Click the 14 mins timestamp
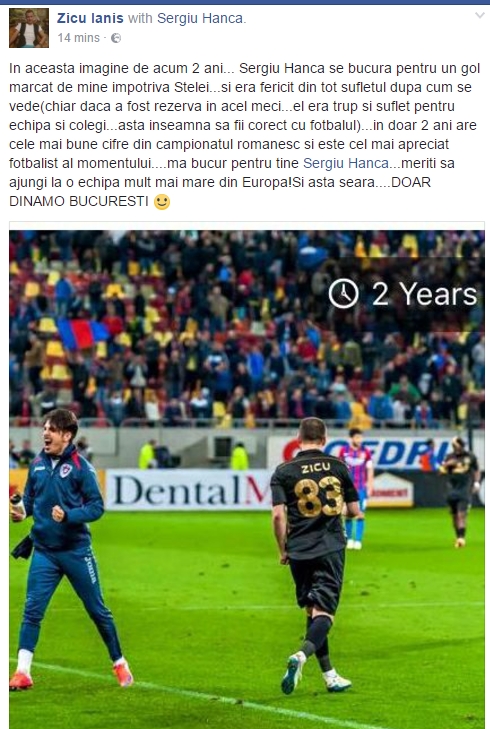The image size is (490, 729). click(79, 38)
